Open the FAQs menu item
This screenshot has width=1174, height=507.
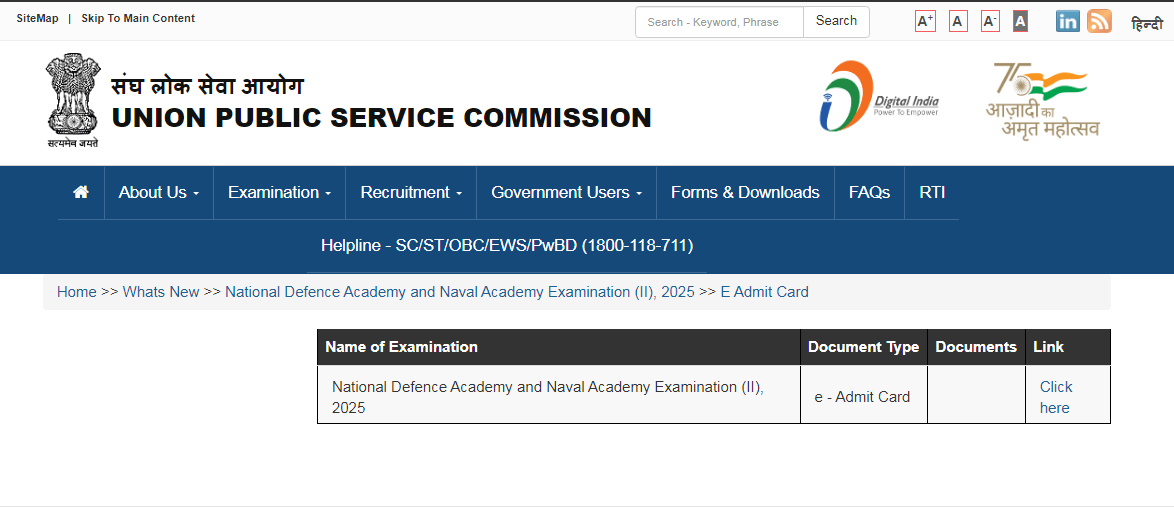point(869,192)
